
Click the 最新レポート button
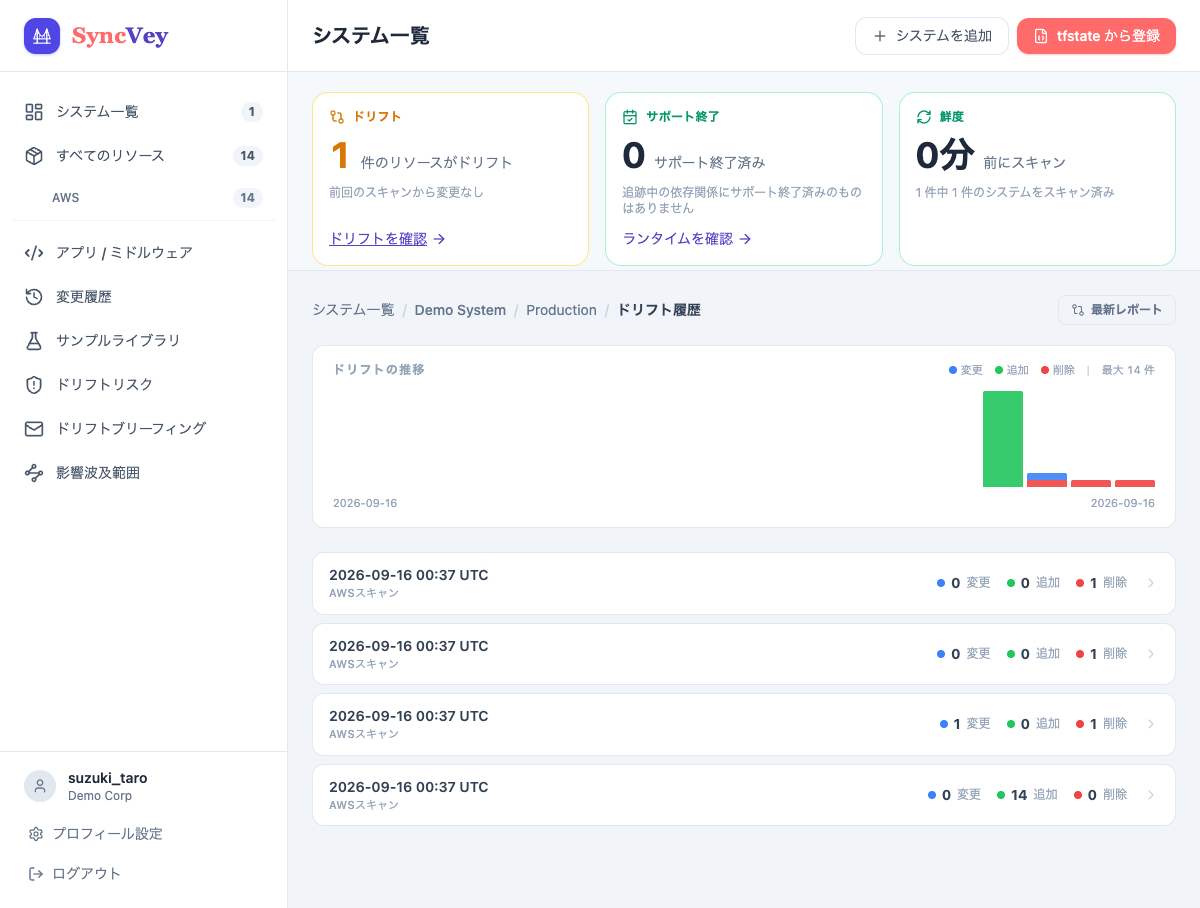point(1117,310)
